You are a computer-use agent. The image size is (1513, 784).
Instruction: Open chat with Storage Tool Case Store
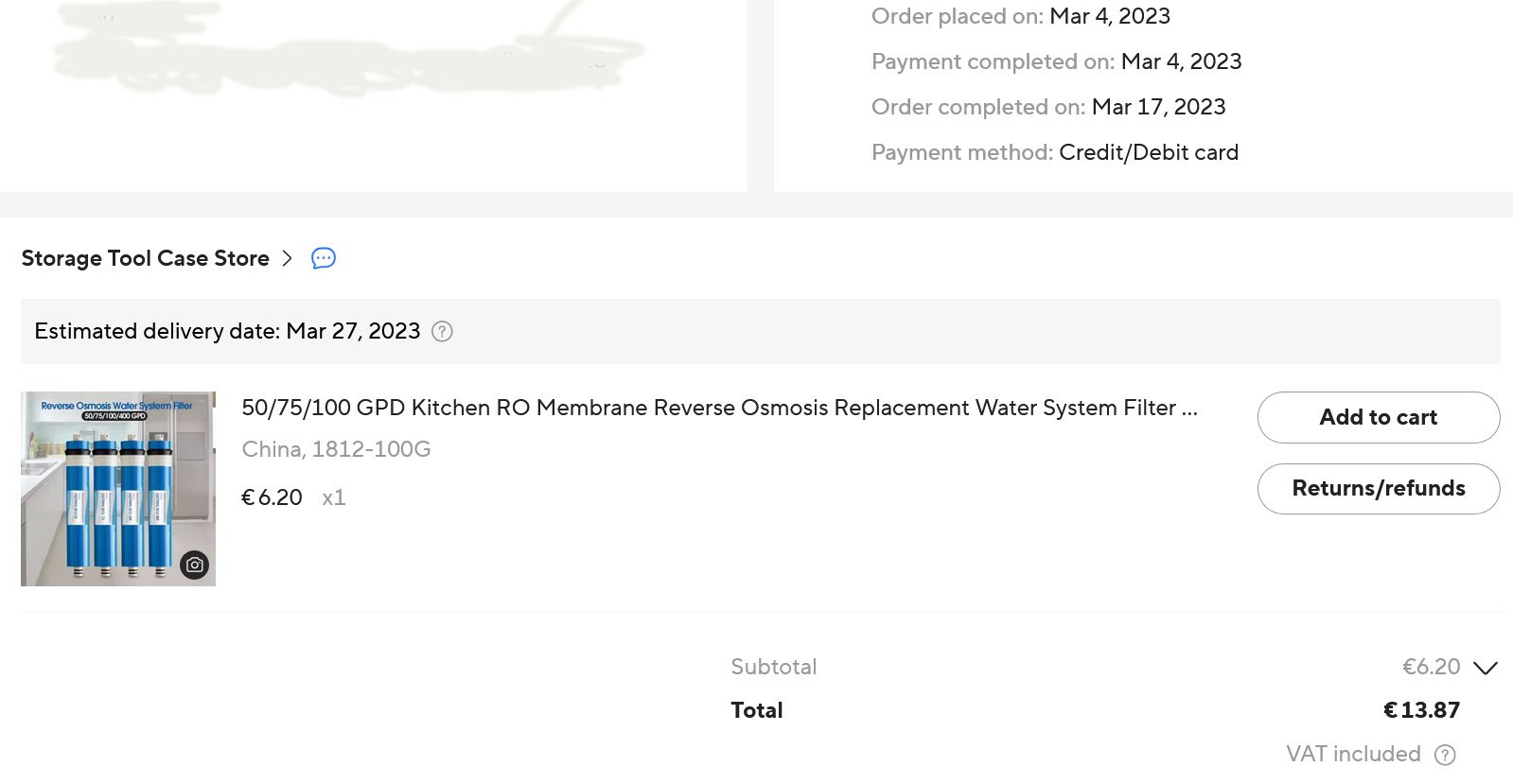point(324,258)
